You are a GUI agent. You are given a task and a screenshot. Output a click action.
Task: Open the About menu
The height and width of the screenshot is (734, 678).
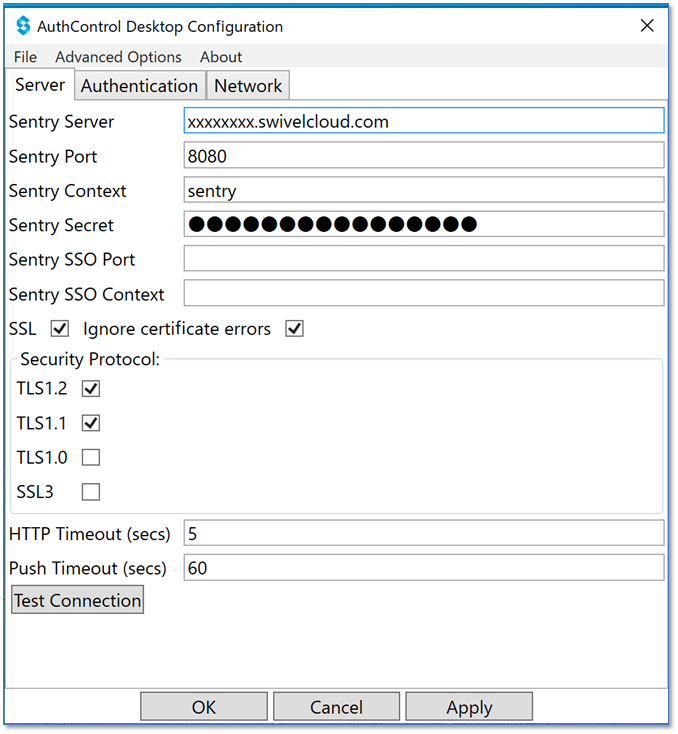[x=221, y=57]
